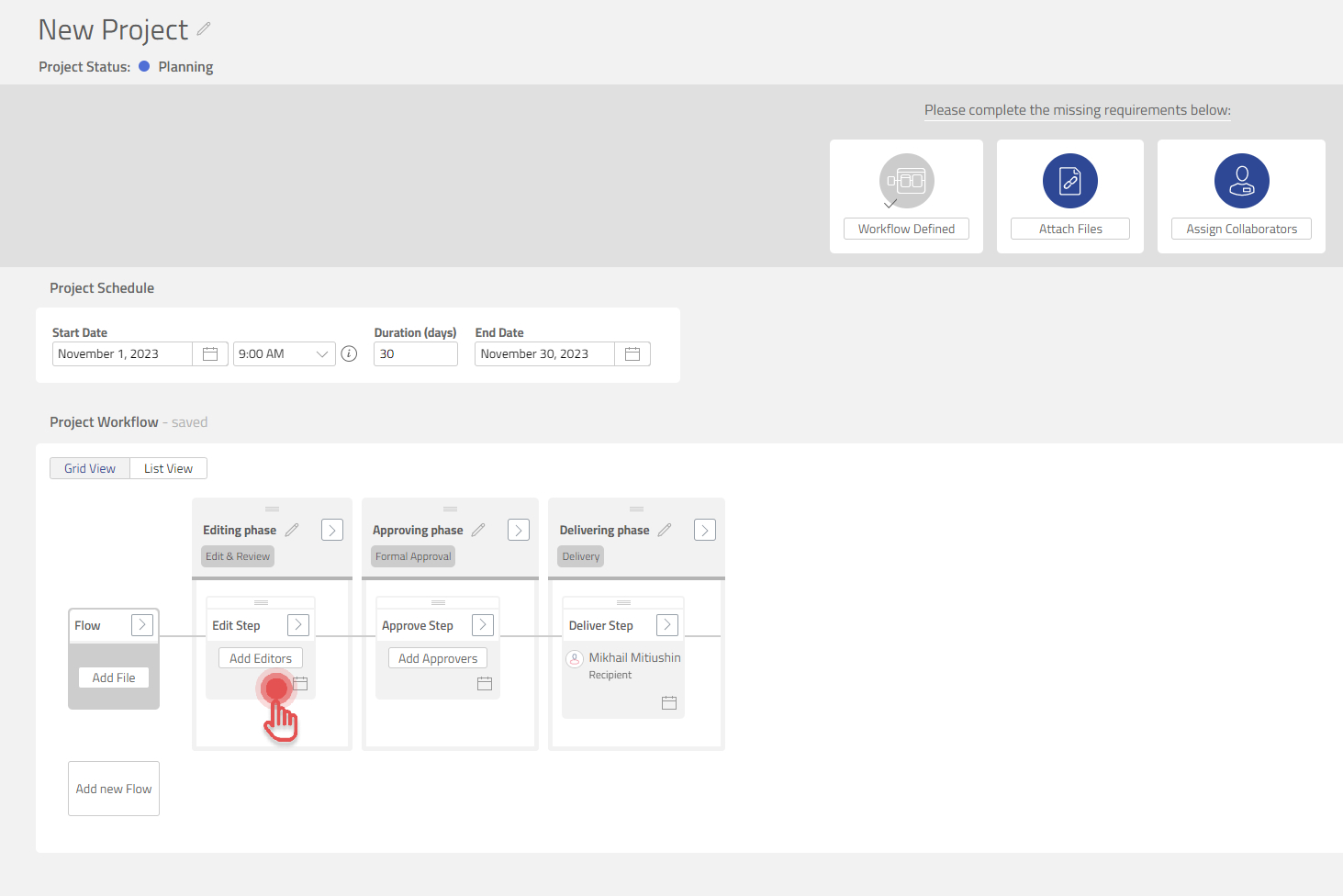Click the Add Approvers button
The image size is (1343, 896).
pos(438,658)
